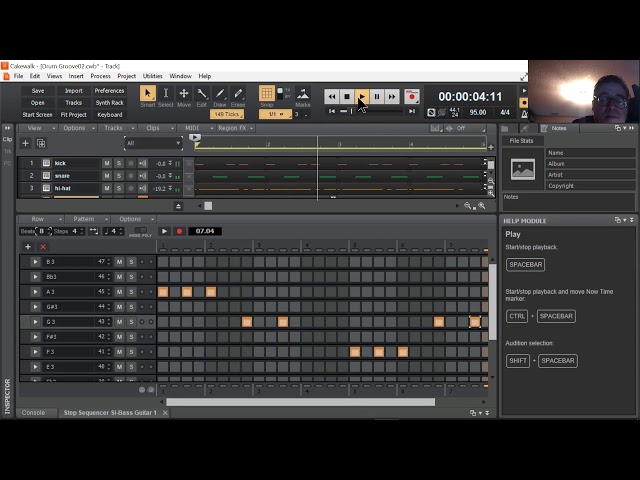Open the Views menu
The height and width of the screenshot is (480, 640).
coord(54,76)
